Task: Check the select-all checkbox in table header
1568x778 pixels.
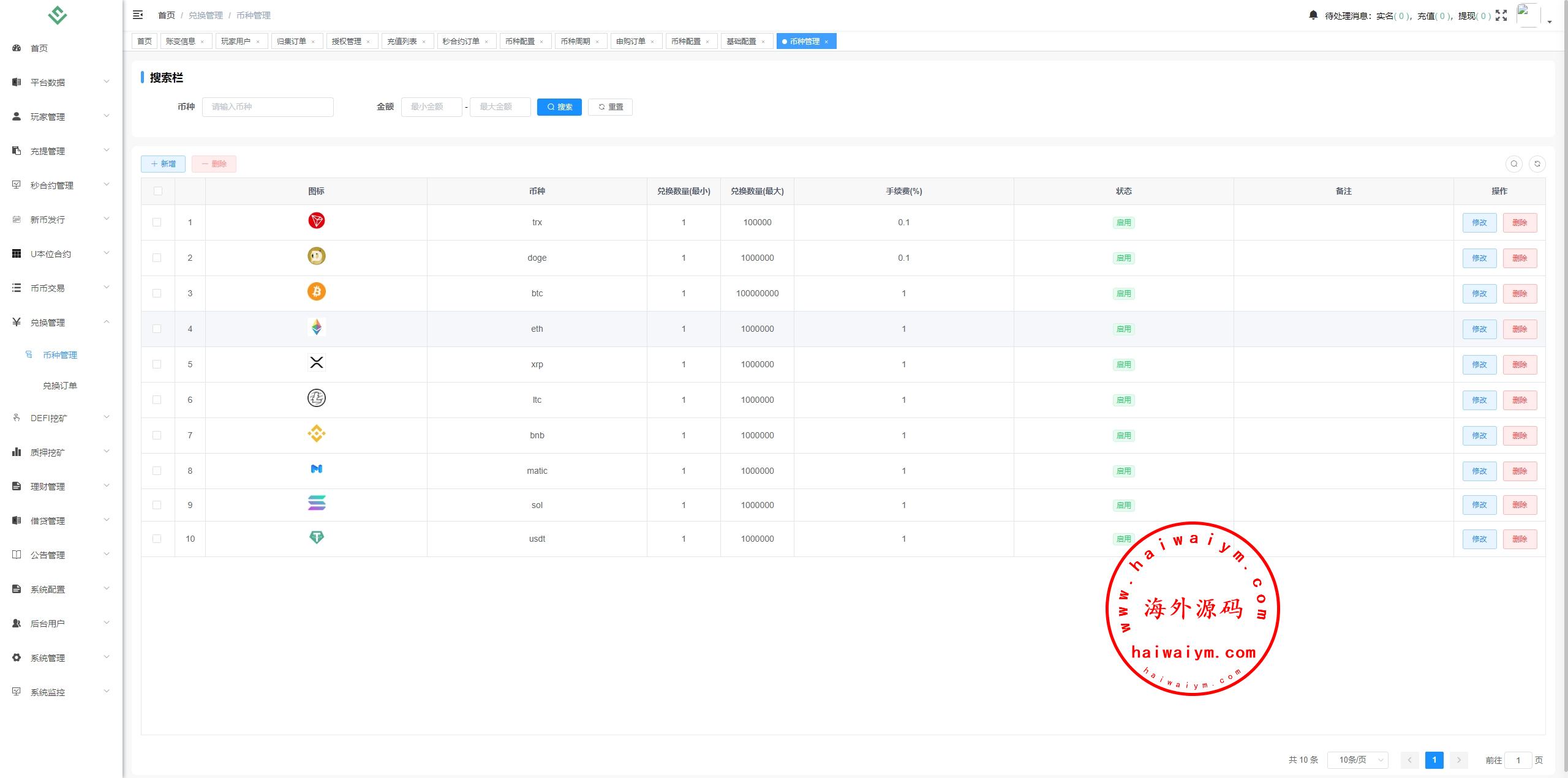Action: 158,191
